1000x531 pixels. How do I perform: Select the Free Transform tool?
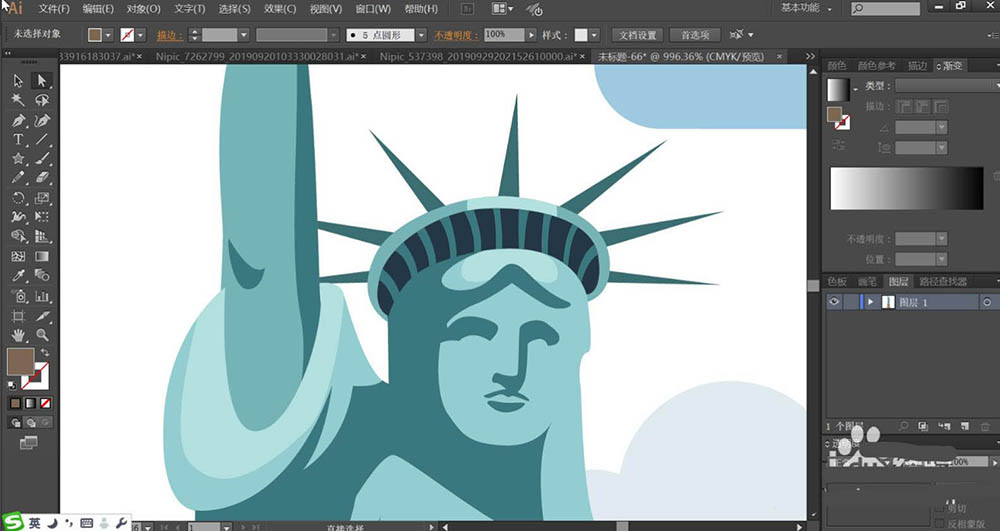(42, 217)
